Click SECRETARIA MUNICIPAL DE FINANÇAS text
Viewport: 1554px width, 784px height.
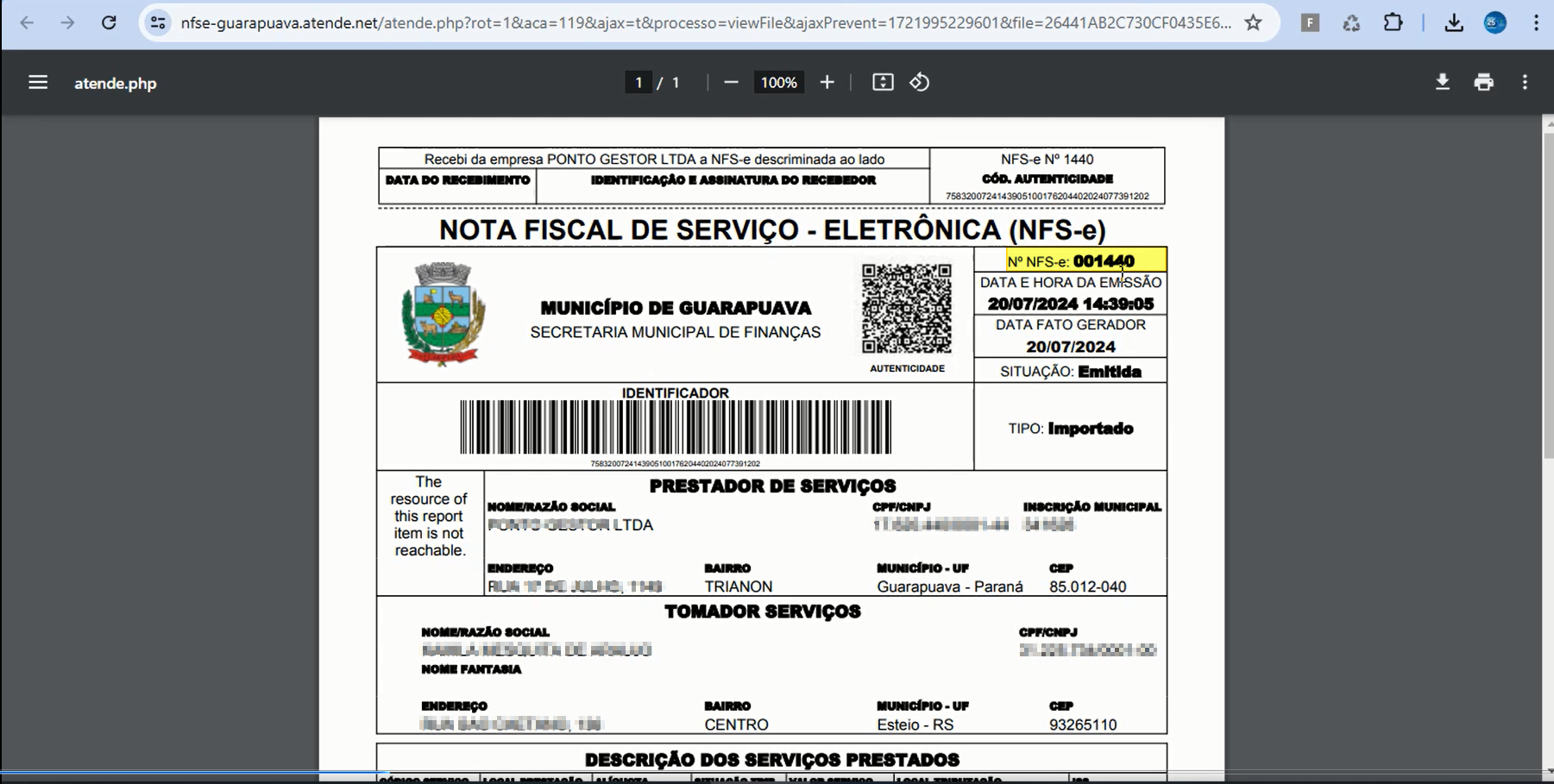point(676,333)
